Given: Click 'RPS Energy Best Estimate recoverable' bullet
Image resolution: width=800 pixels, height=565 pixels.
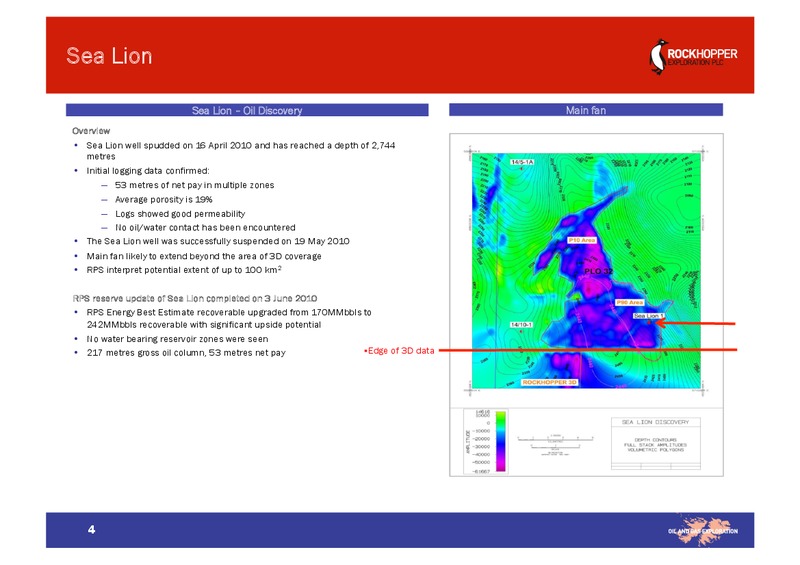Looking at the screenshot, I should 229,318.
